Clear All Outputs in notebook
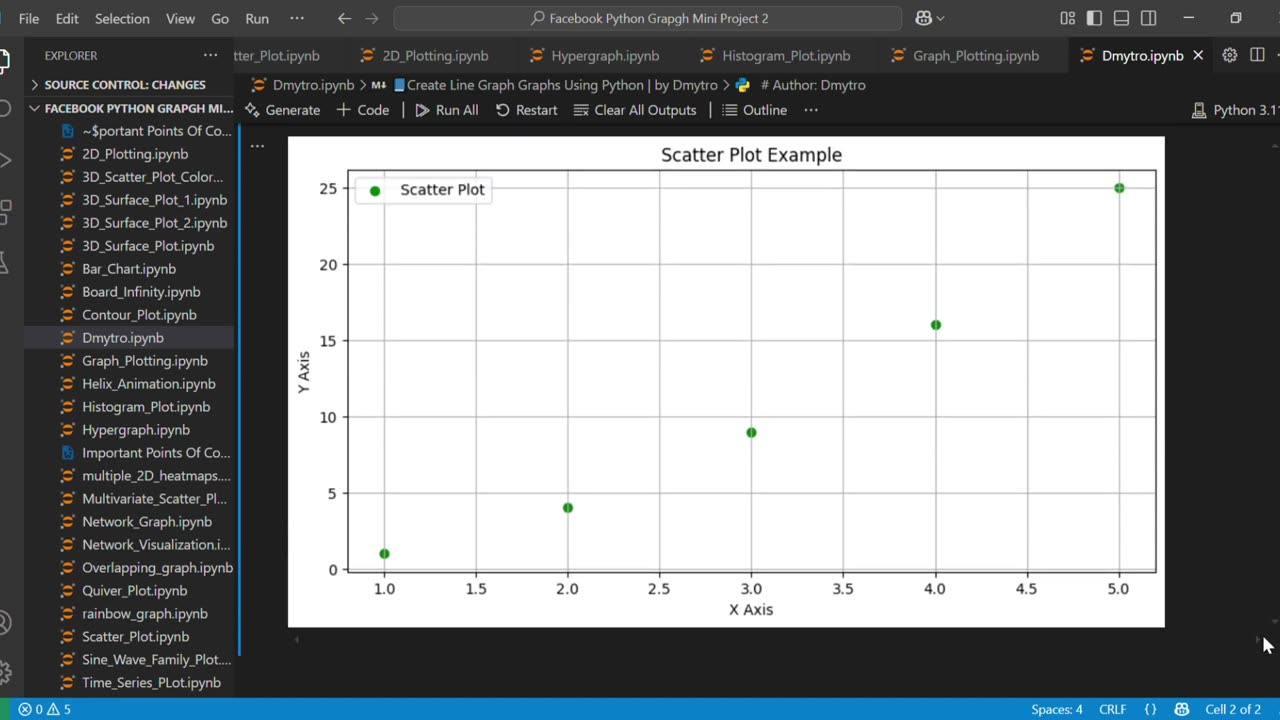Screen dimensions: 1280x720 click(x=635, y=110)
